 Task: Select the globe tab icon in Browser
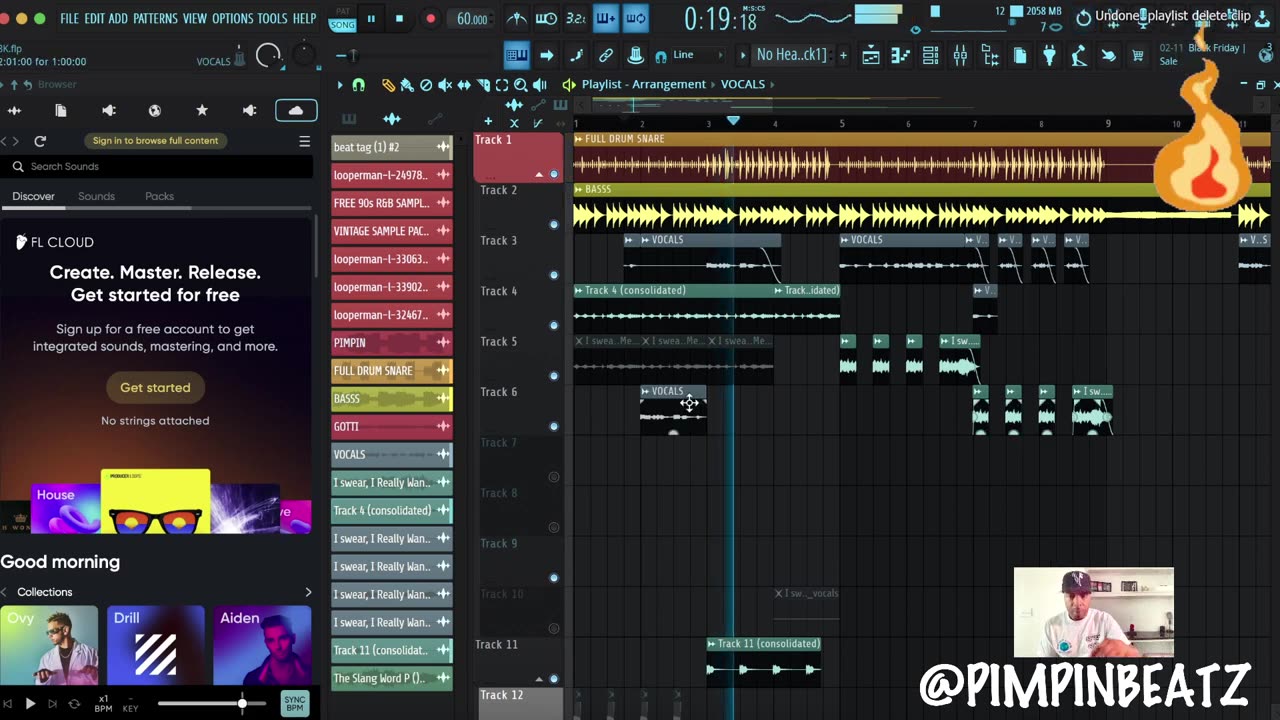[155, 110]
